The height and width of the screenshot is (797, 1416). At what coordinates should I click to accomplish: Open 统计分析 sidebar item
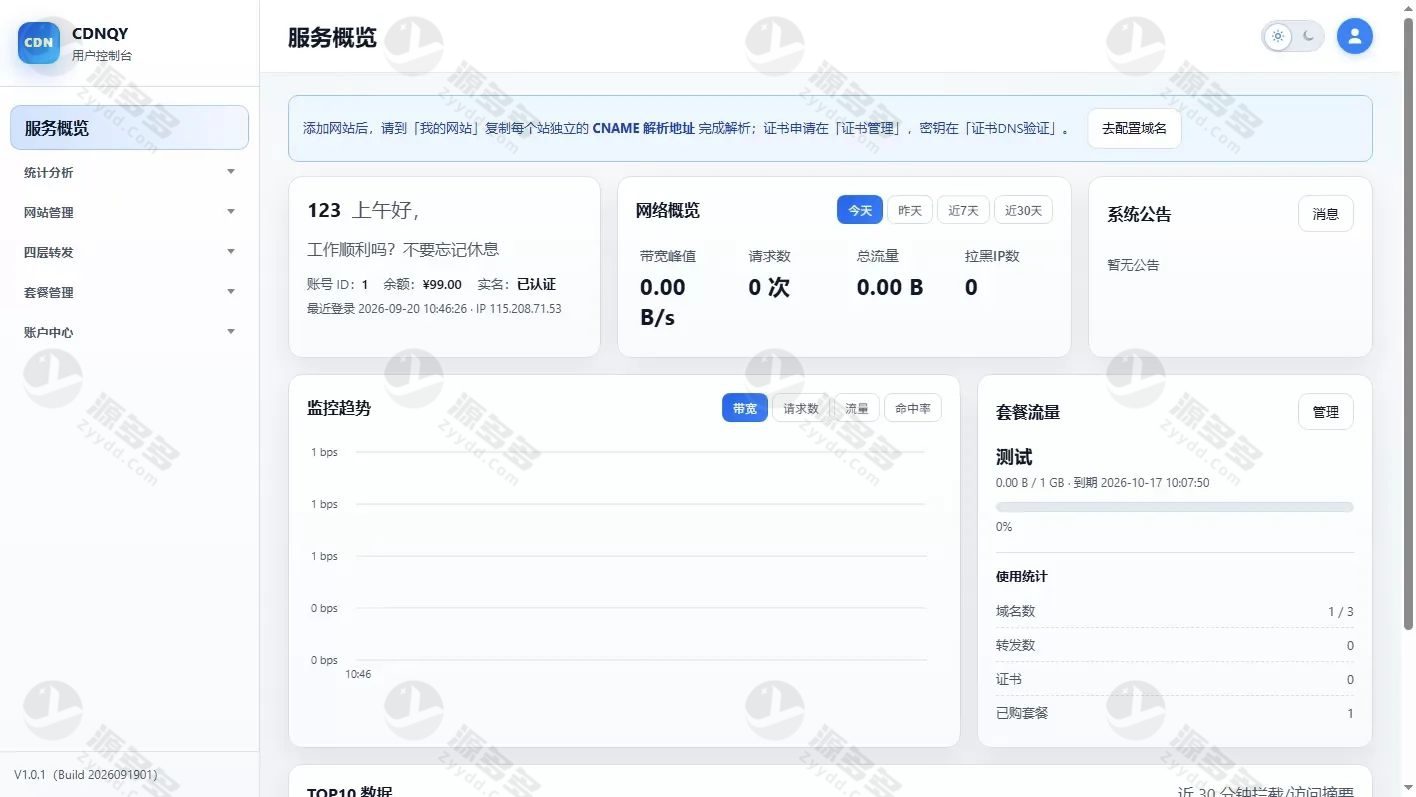click(129, 172)
